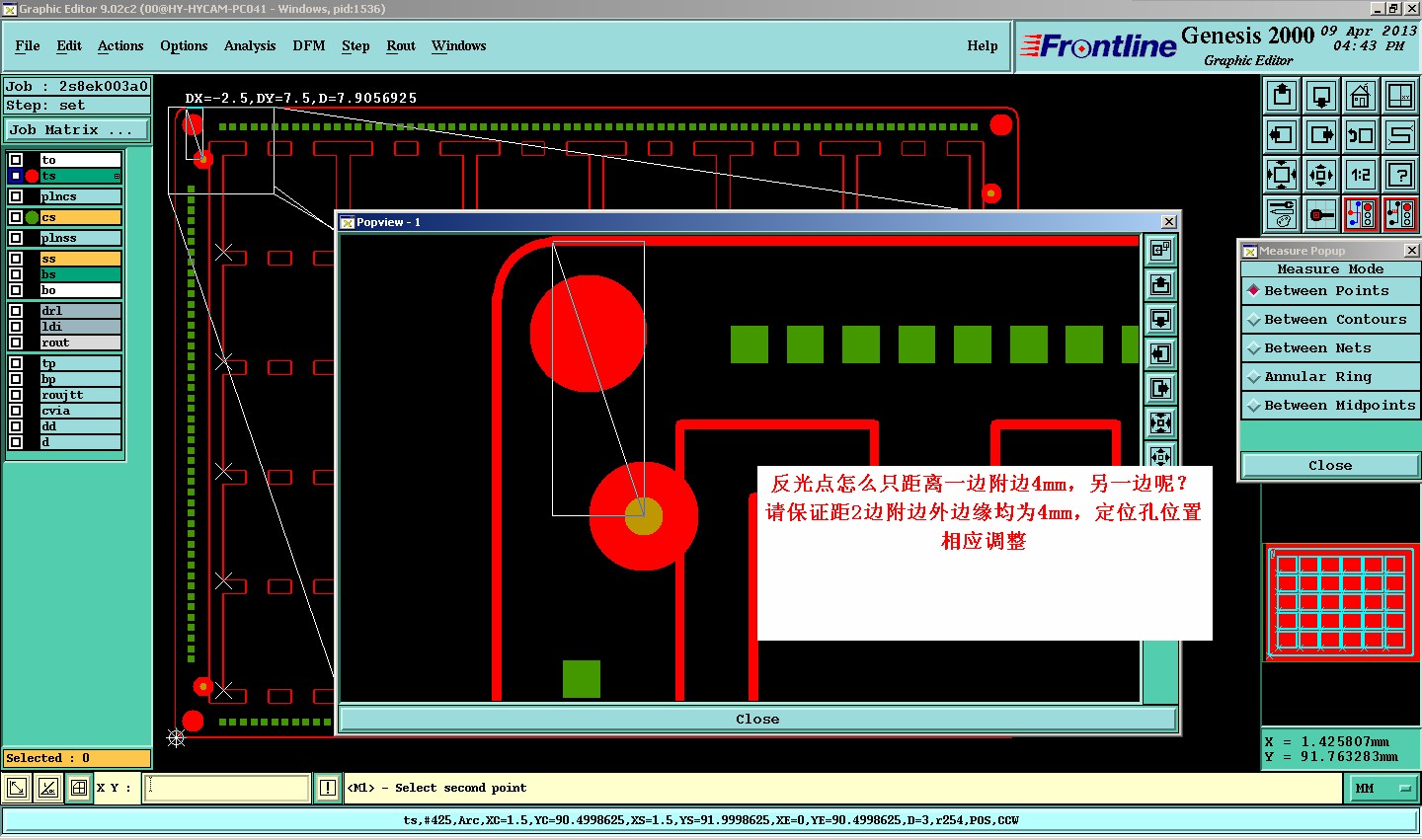The height and width of the screenshot is (840, 1422).
Task: Open the File menu
Action: (28, 45)
